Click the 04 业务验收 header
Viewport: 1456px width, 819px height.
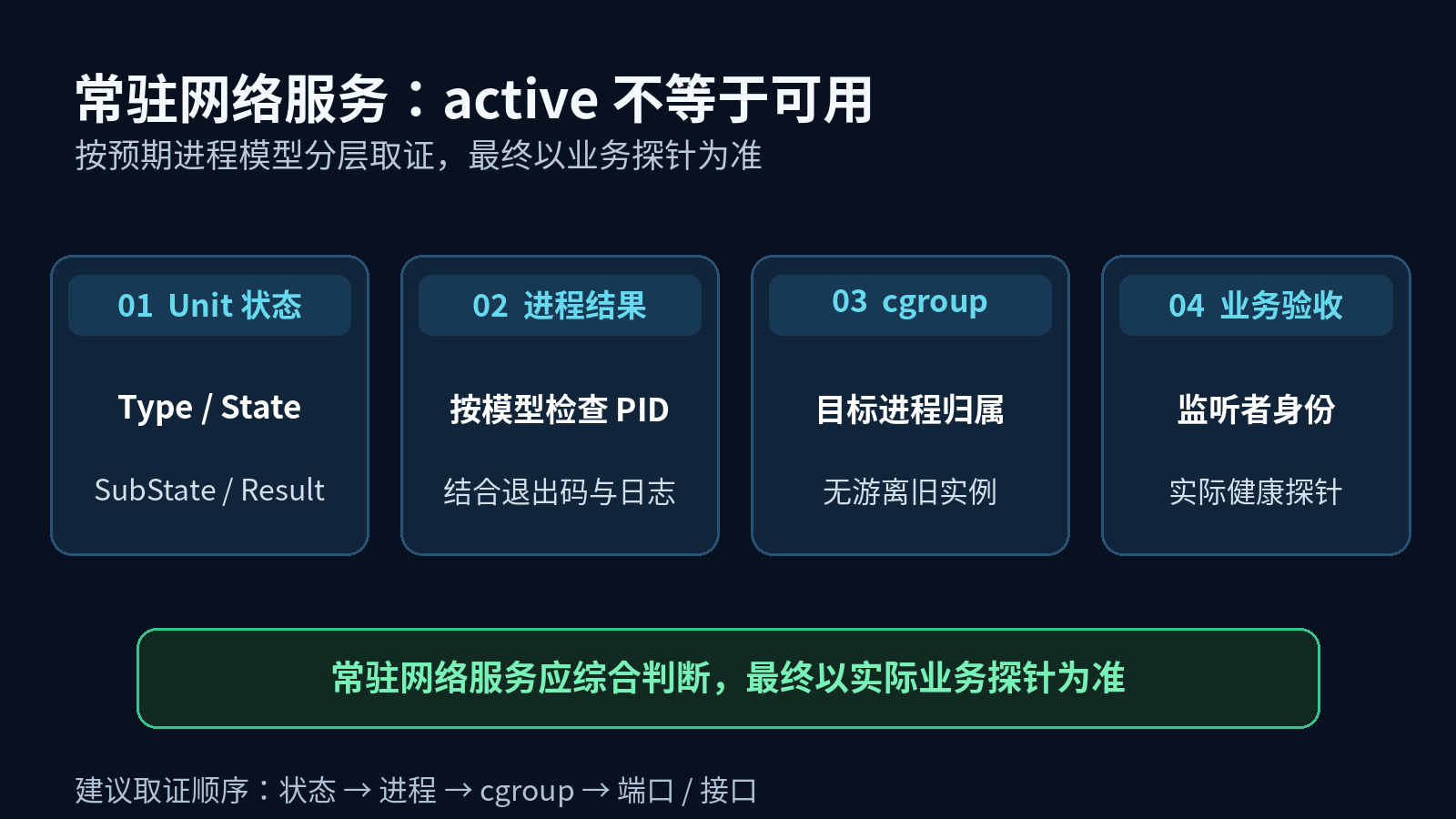pos(1256,305)
